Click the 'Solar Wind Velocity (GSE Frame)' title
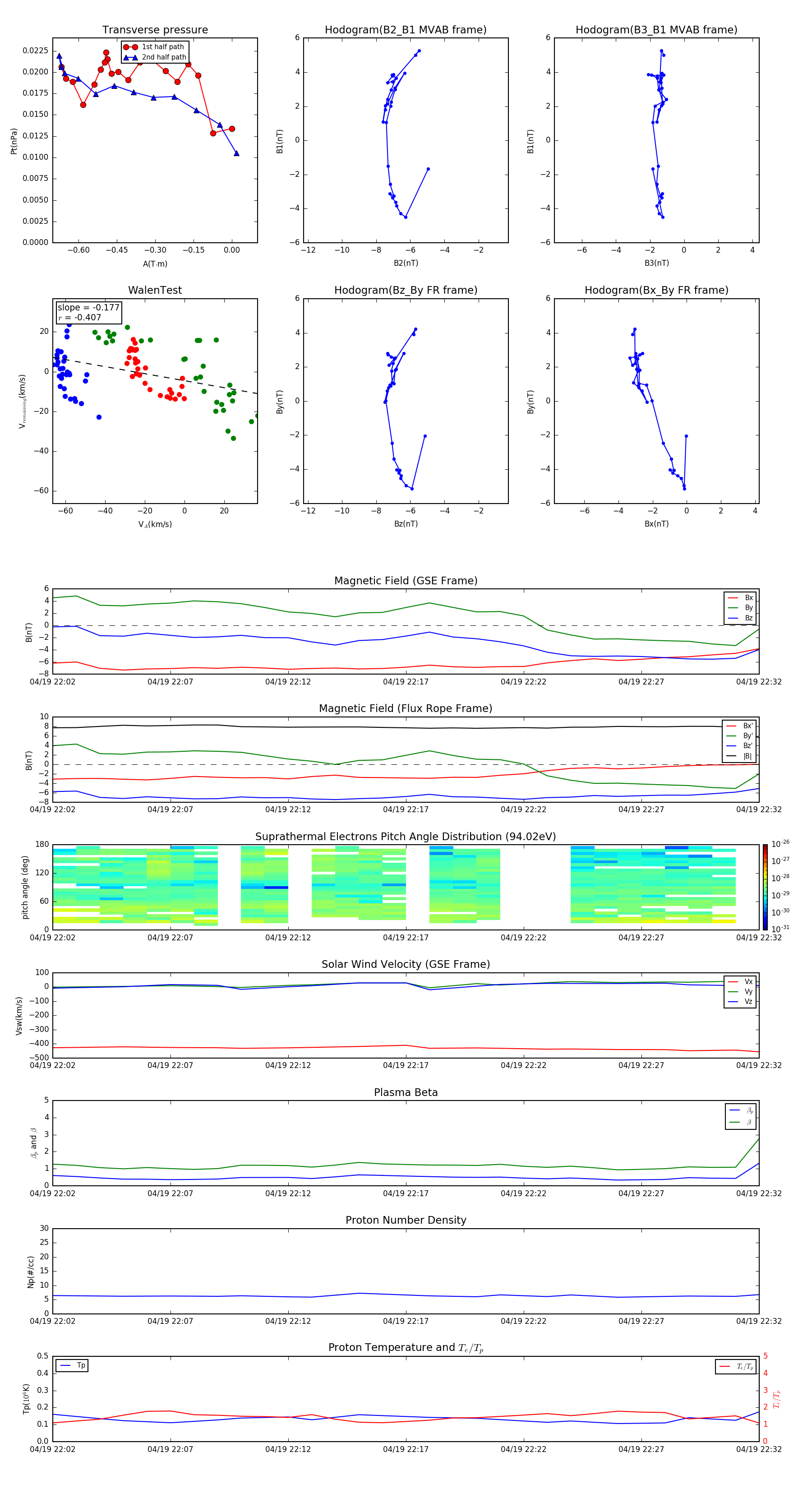Screen dimensions: 812x1489 click(x=406, y=965)
